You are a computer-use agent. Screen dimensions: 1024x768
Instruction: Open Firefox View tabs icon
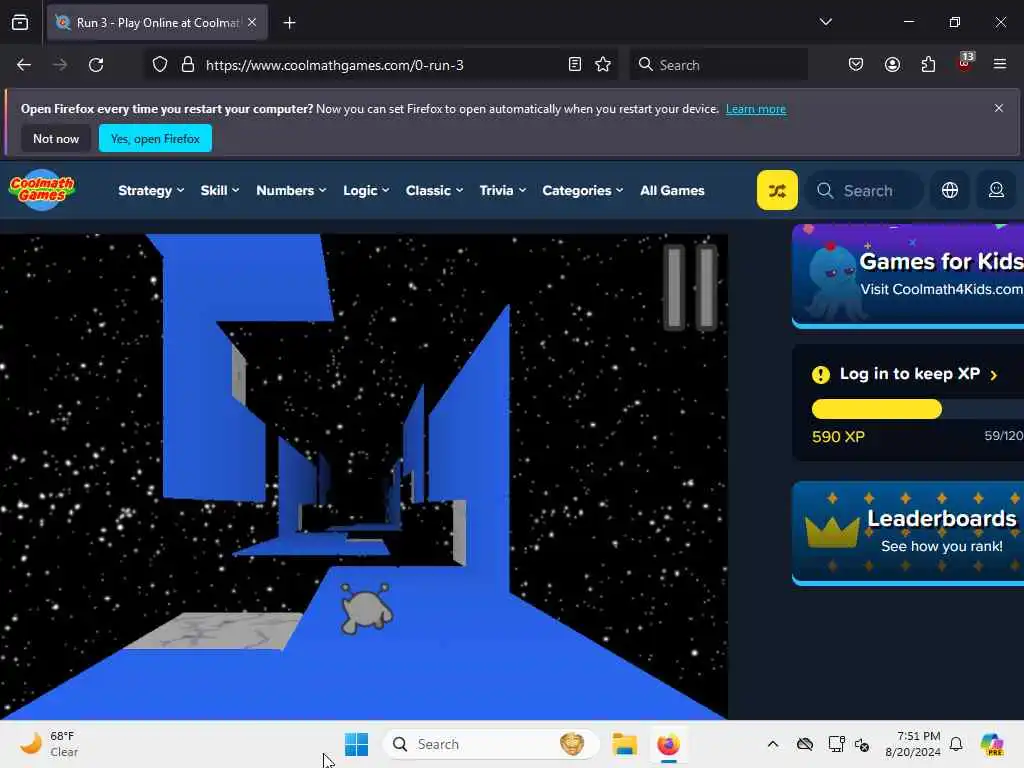coord(20,22)
